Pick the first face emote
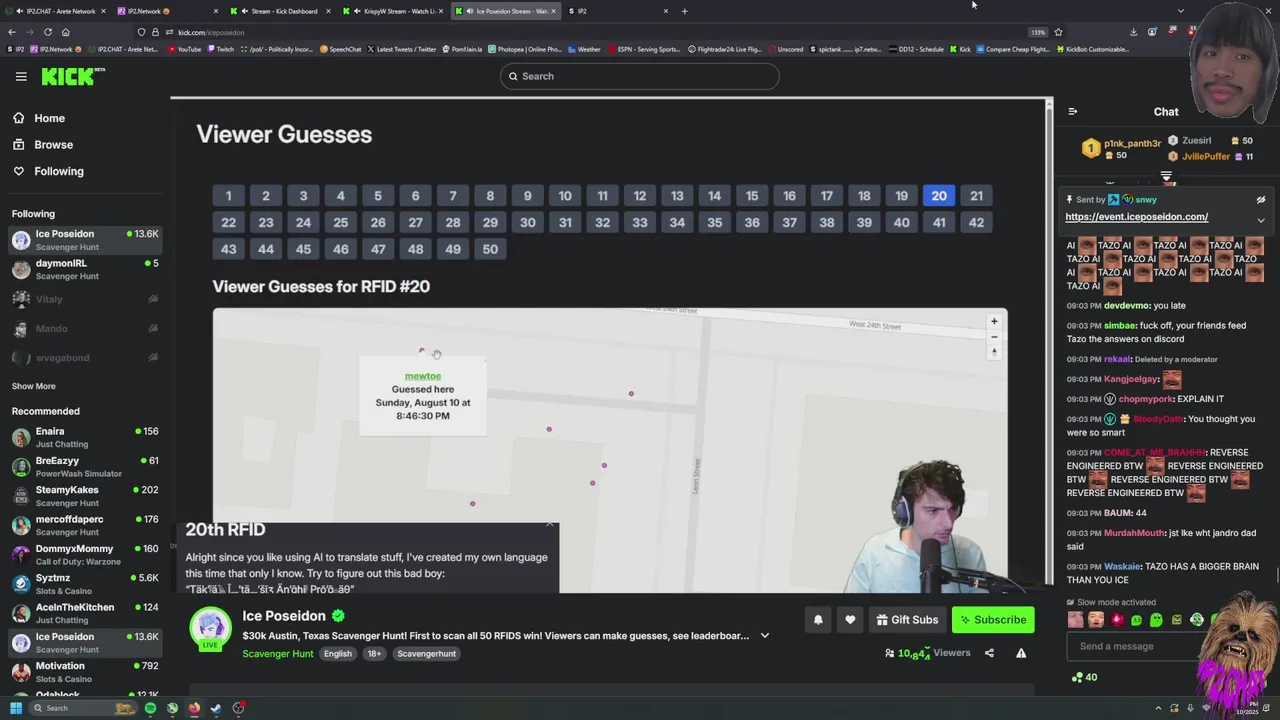 [x=1076, y=620]
